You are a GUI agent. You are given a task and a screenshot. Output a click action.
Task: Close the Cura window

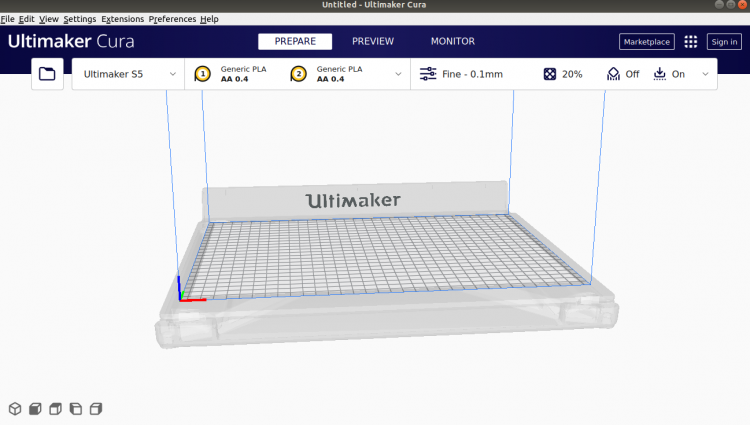[742, 5]
